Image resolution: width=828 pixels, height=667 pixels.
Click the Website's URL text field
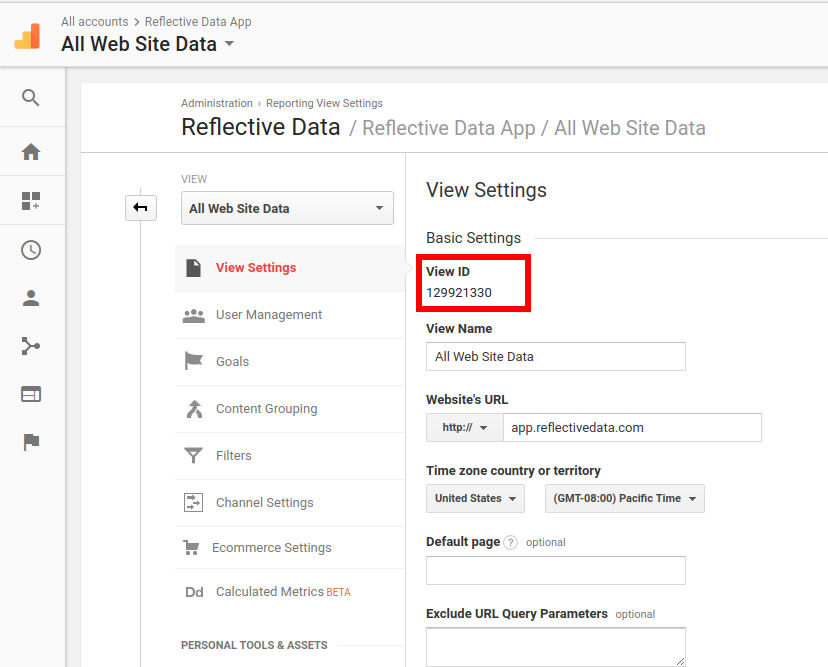[632, 427]
